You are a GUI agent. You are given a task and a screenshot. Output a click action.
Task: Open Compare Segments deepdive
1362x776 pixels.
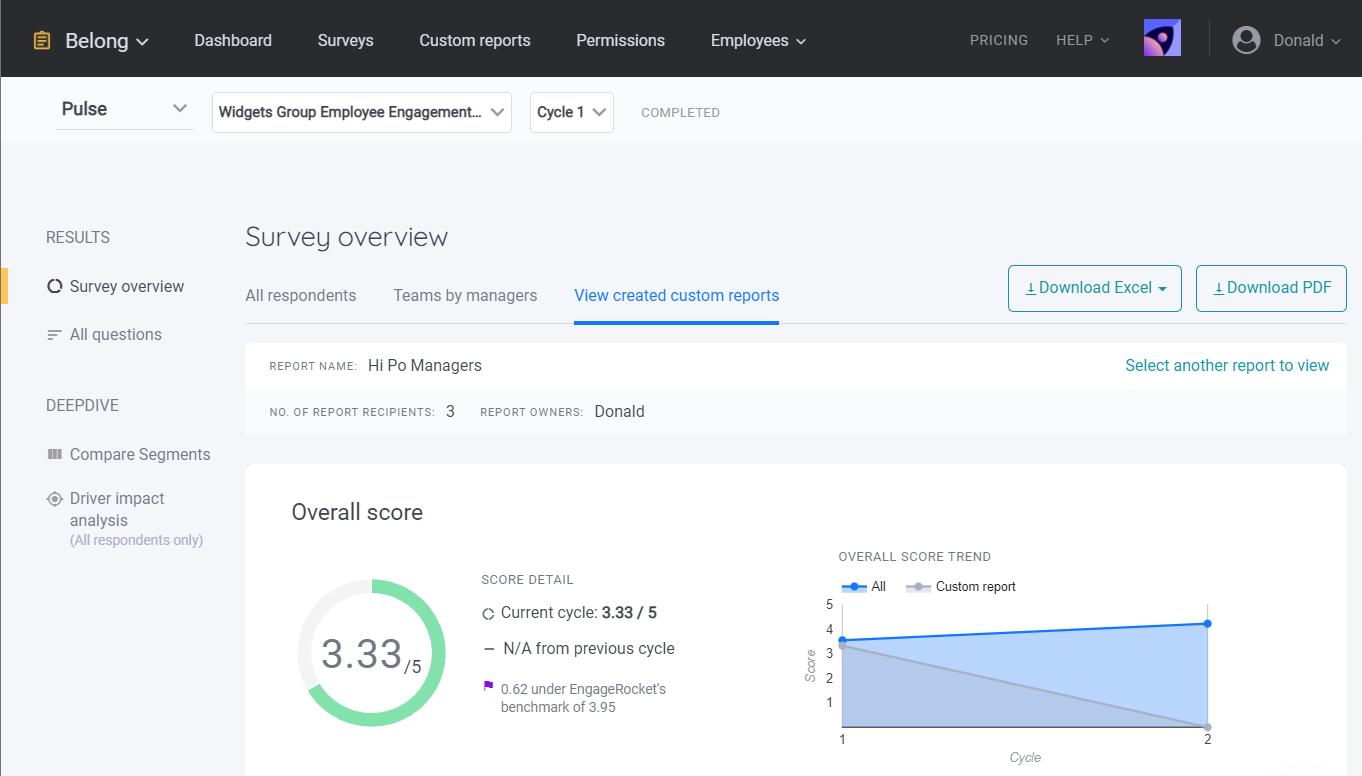point(140,454)
